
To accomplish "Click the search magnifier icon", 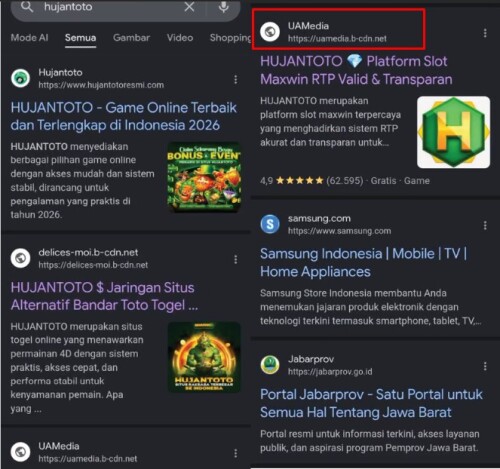I will [x=27, y=6].
